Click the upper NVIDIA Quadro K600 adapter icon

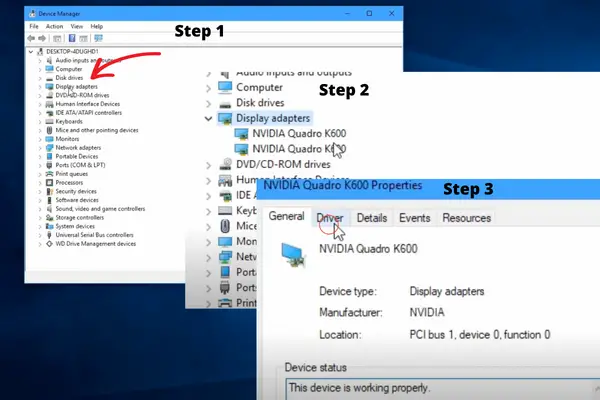coord(241,134)
